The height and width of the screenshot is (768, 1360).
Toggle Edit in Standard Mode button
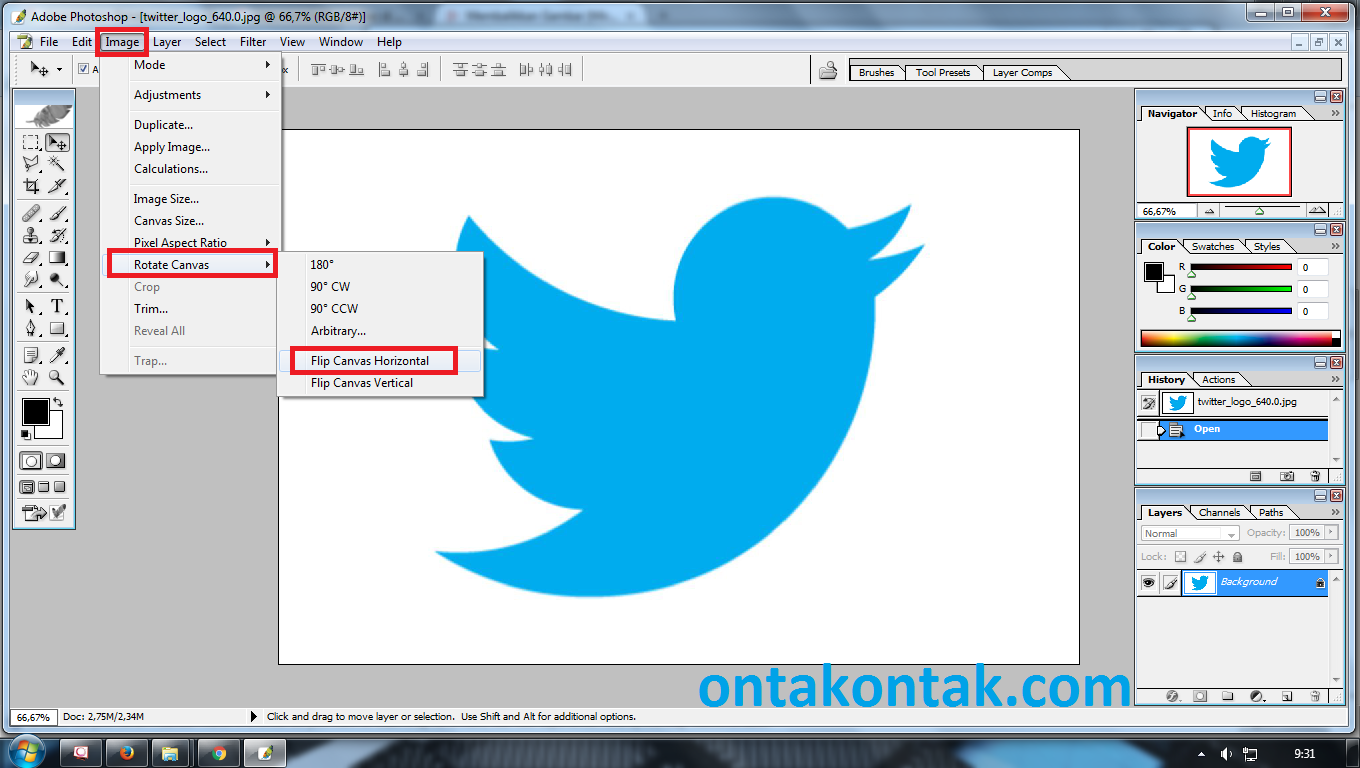click(x=31, y=461)
